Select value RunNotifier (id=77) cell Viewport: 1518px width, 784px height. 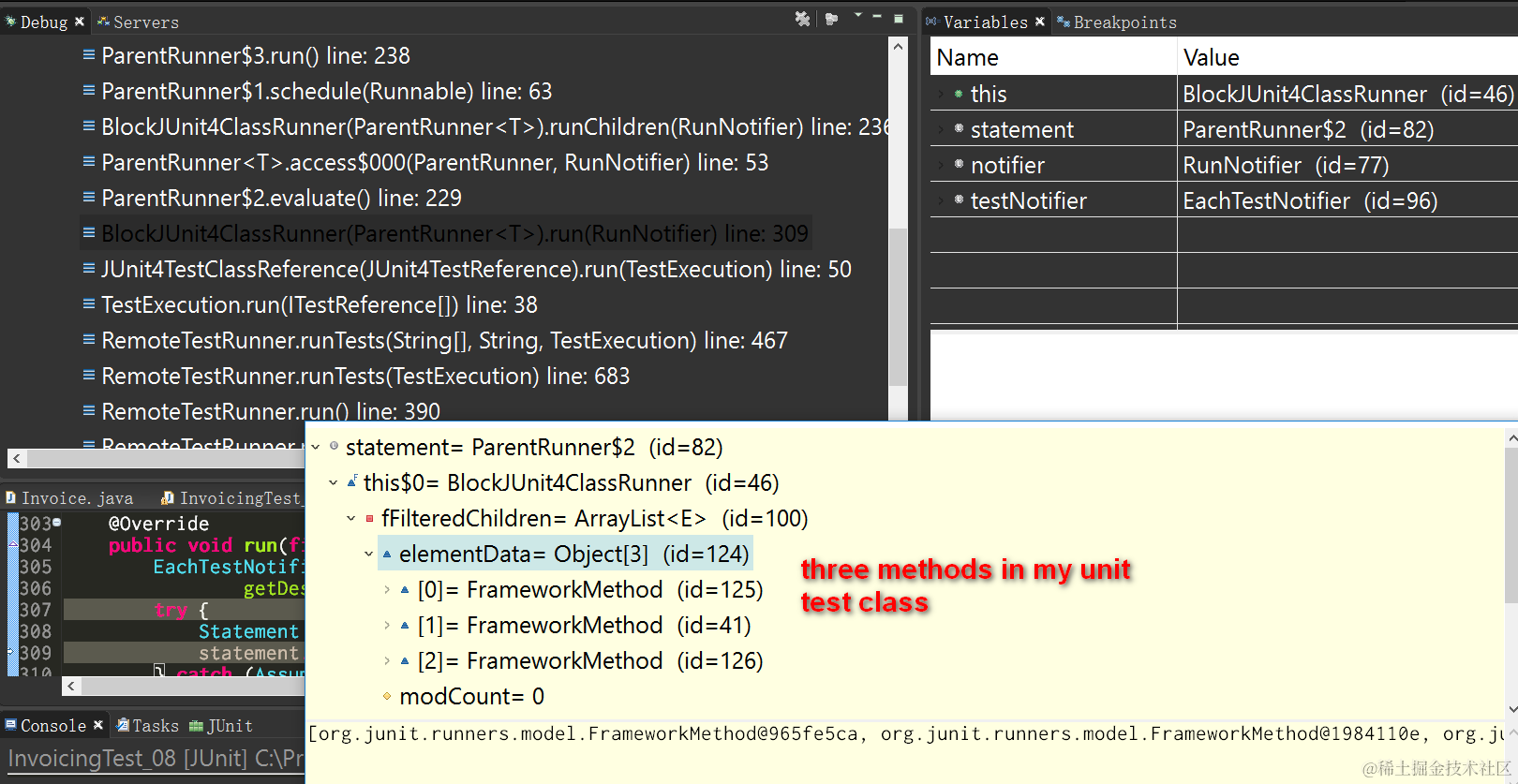click(1347, 165)
